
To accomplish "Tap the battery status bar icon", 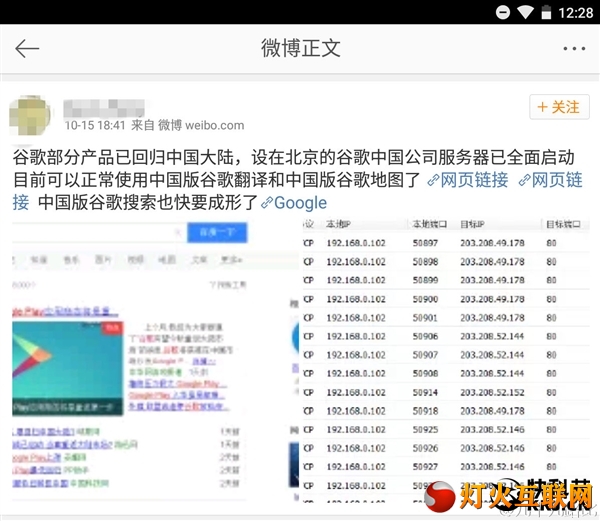I will click(x=546, y=12).
